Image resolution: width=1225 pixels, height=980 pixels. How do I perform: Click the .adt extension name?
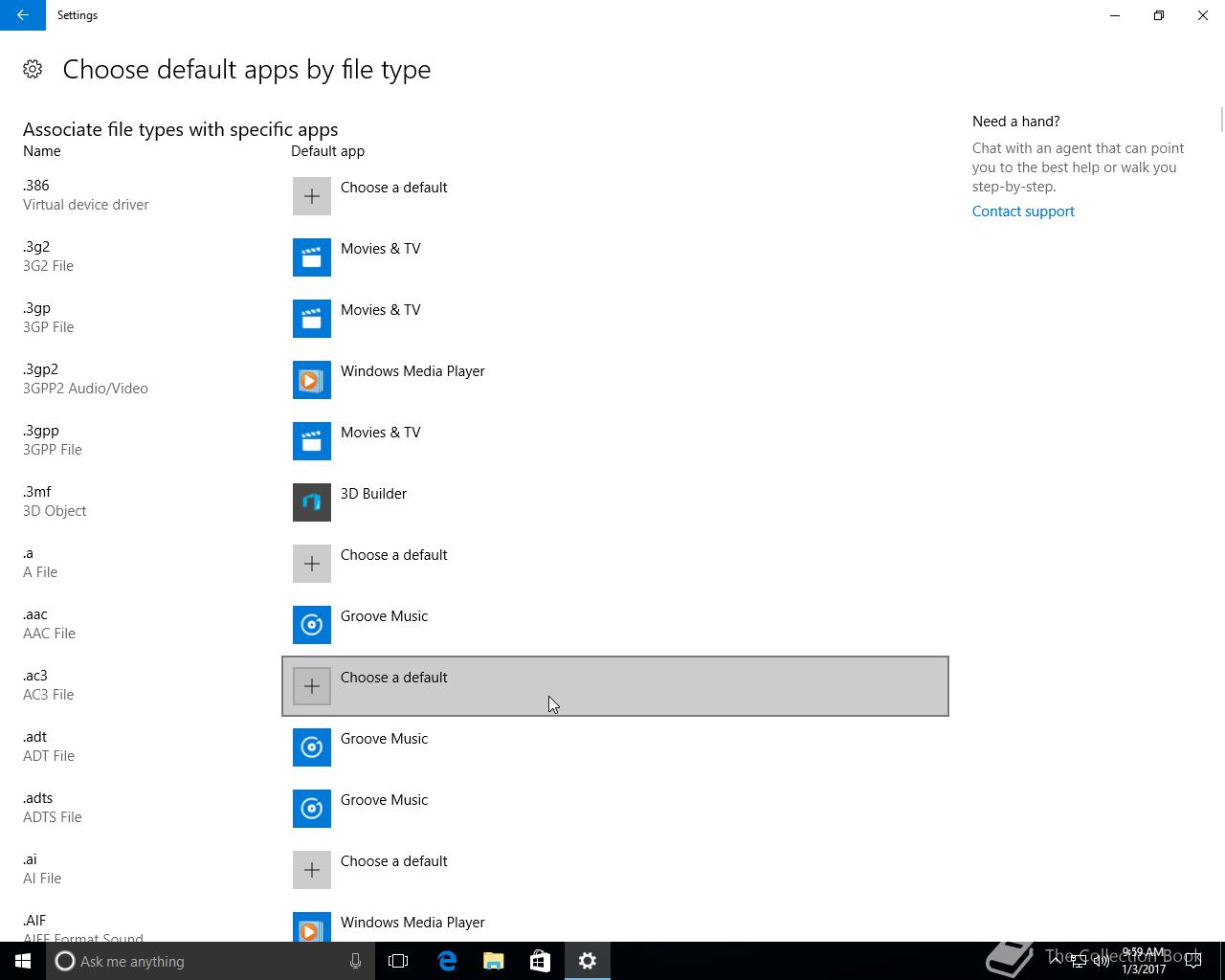(x=35, y=737)
